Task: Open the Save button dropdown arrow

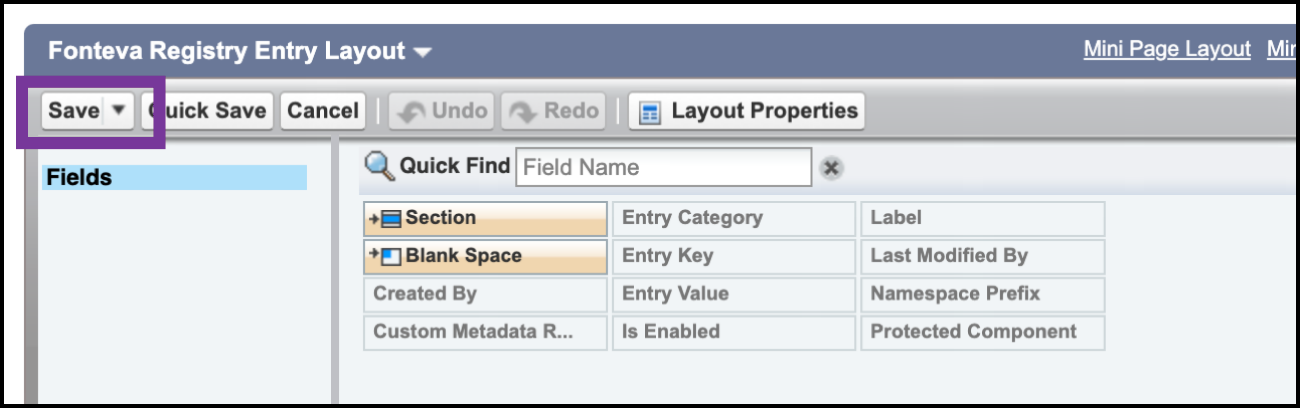Action: (x=118, y=110)
